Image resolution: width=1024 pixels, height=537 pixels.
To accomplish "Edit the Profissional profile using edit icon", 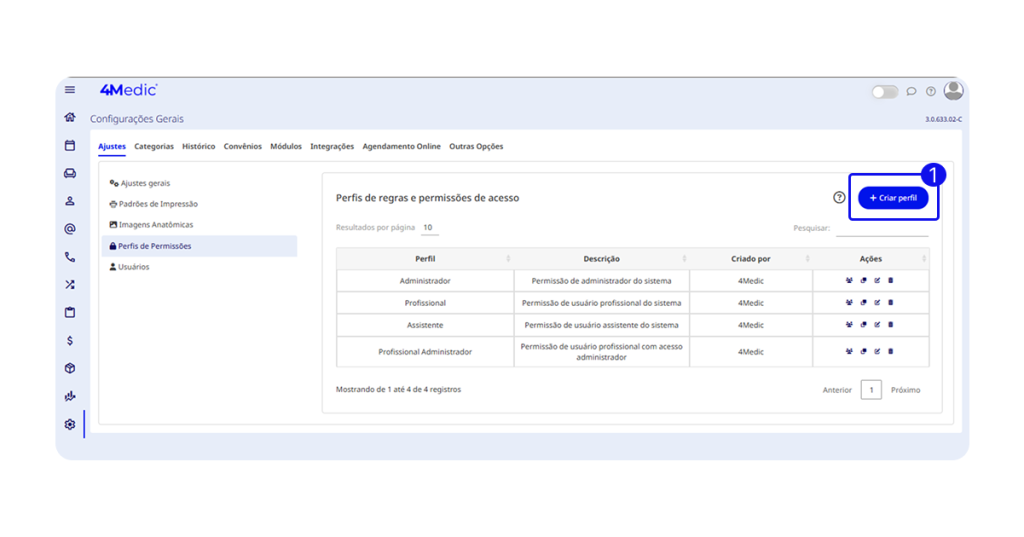I will tap(877, 303).
